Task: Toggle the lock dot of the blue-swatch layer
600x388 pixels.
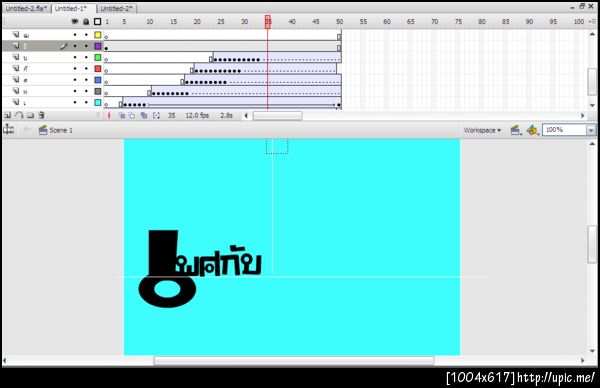Action: (86, 80)
